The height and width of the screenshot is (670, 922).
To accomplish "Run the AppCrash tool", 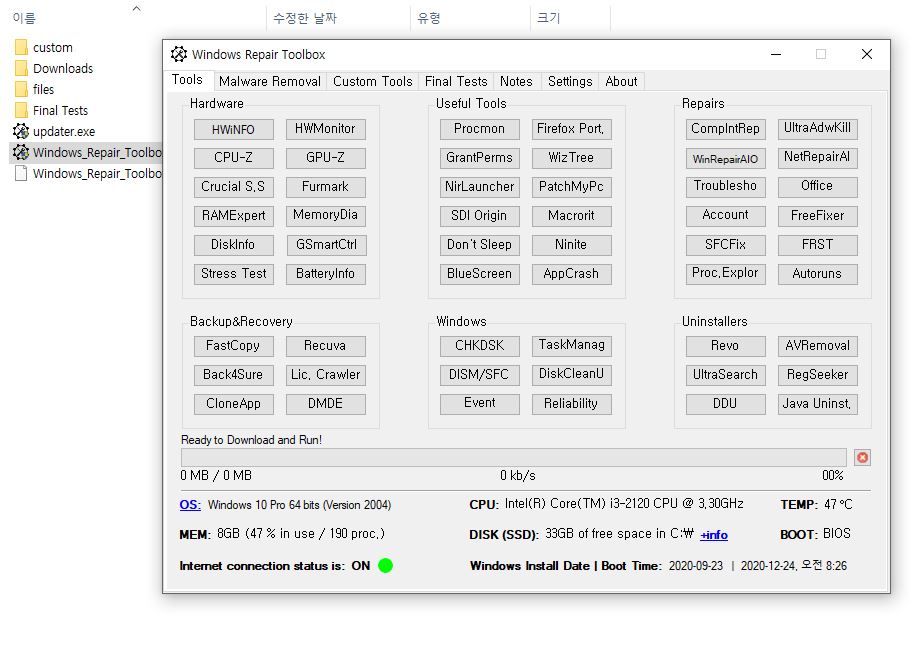I will click(572, 274).
